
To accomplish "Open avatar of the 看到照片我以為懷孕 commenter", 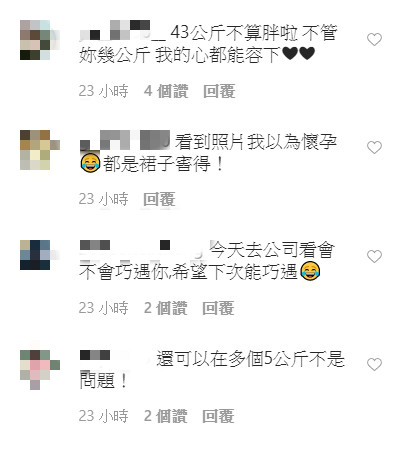I will click(x=40, y=150).
